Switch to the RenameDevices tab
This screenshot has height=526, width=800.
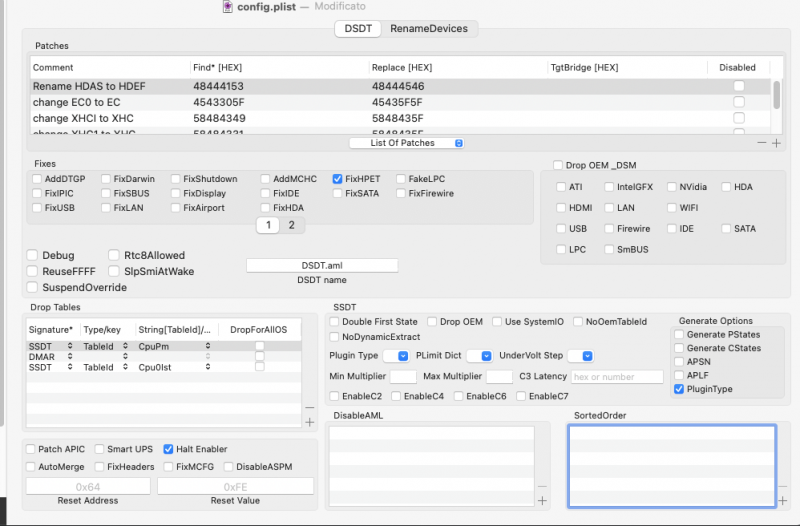pyautogui.click(x=428, y=29)
